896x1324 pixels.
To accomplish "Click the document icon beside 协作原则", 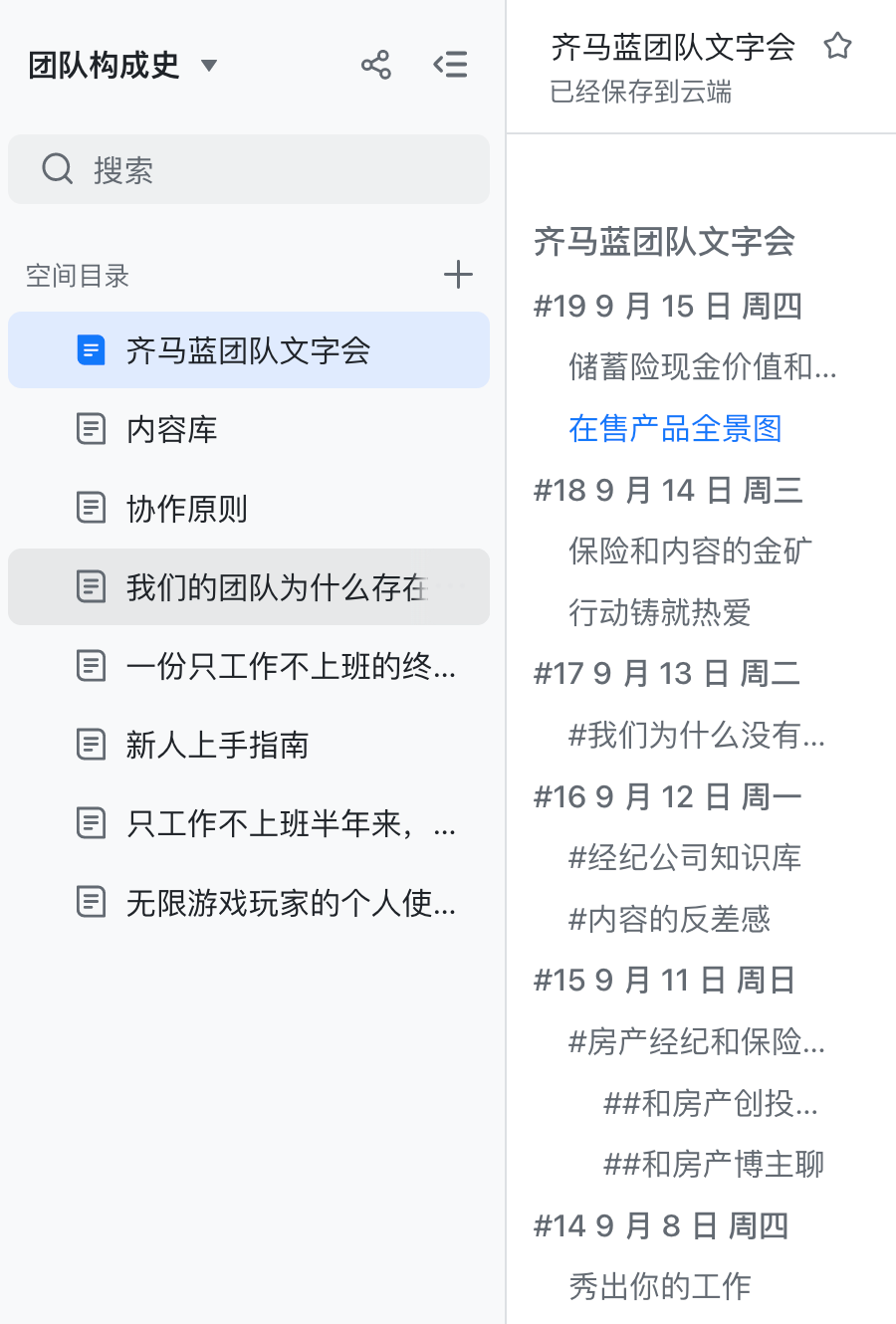I will (91, 508).
